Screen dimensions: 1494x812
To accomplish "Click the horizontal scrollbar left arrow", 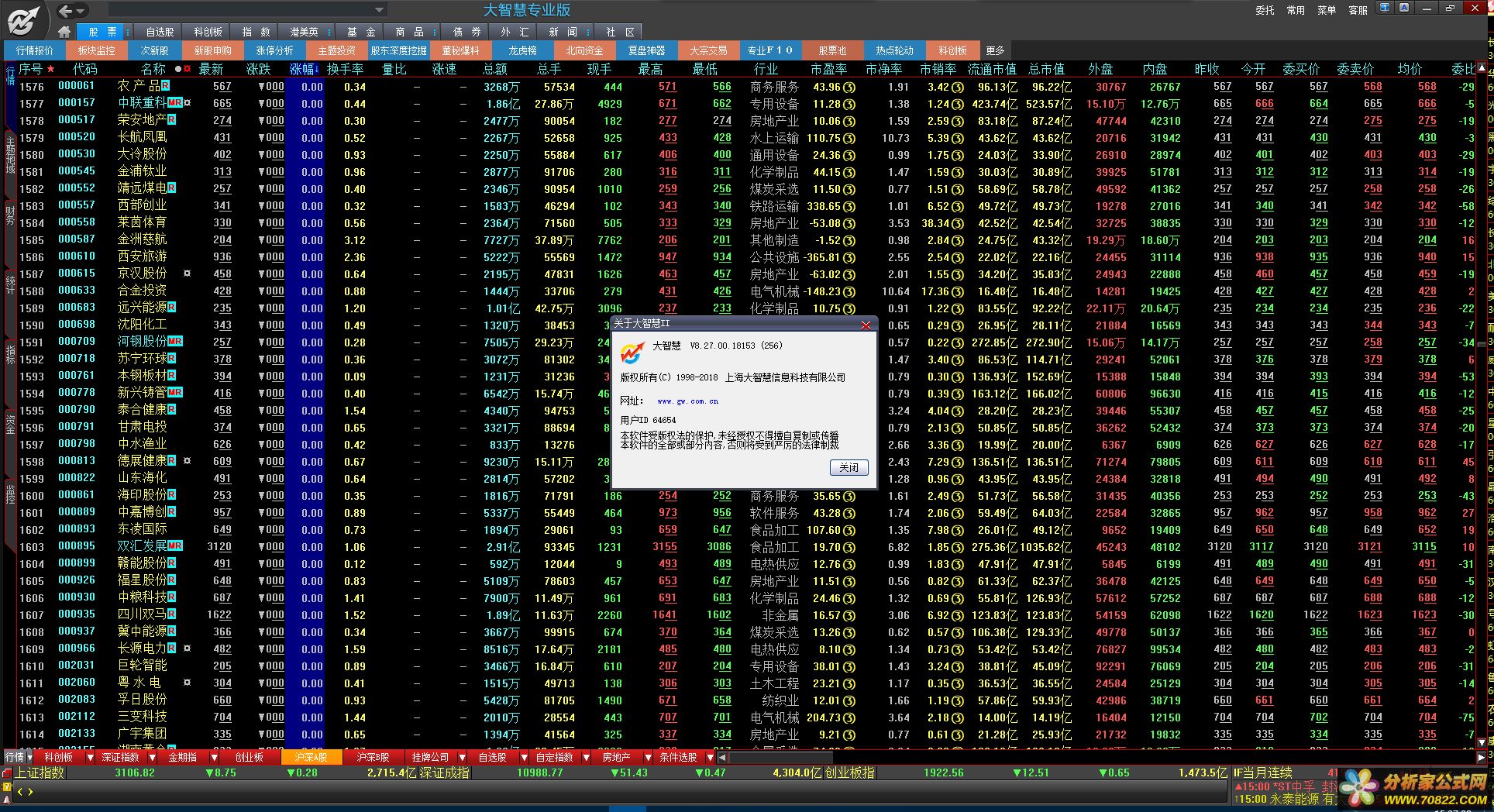I will [722, 757].
